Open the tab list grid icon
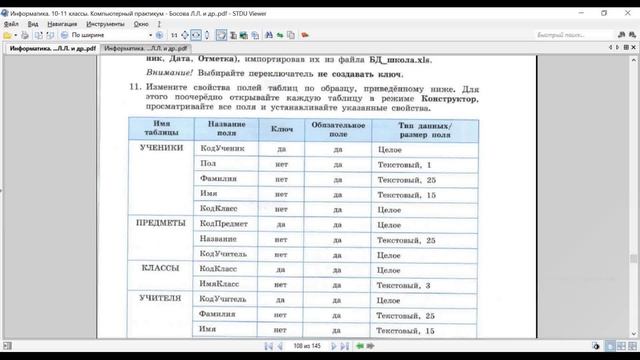 626,48
